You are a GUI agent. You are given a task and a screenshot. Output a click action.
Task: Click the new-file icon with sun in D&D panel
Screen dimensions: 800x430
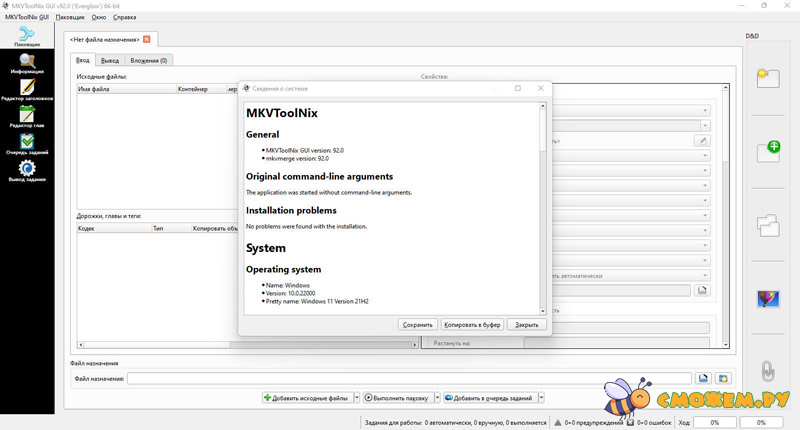pos(767,78)
